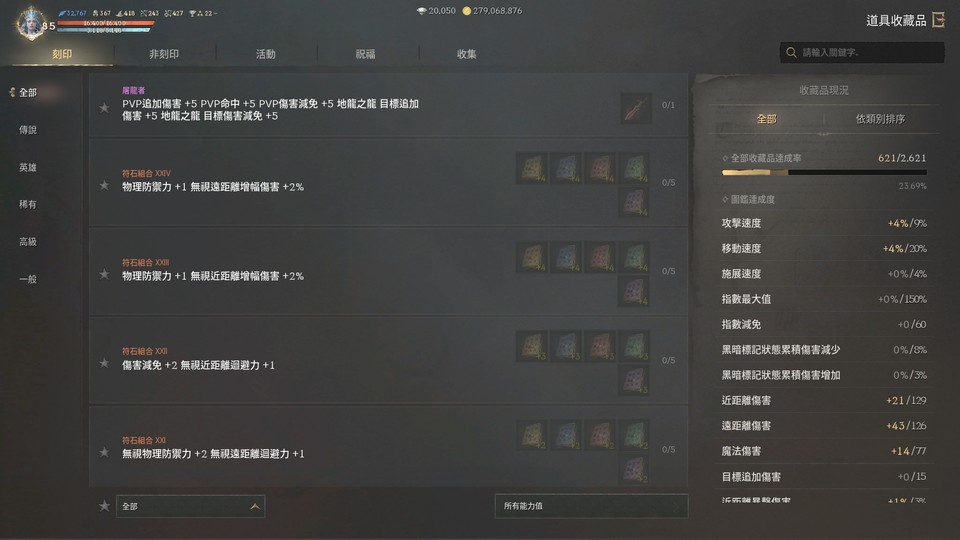The image size is (960, 540).
Task: Toggle the favorites filter star at bottom
Action: point(104,506)
